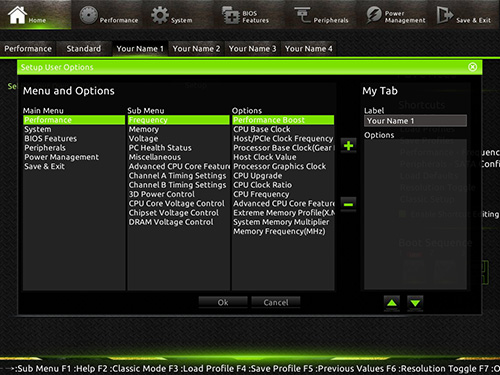500x375 pixels.
Task: Open BIOS Features chip icon
Action: [231, 15]
